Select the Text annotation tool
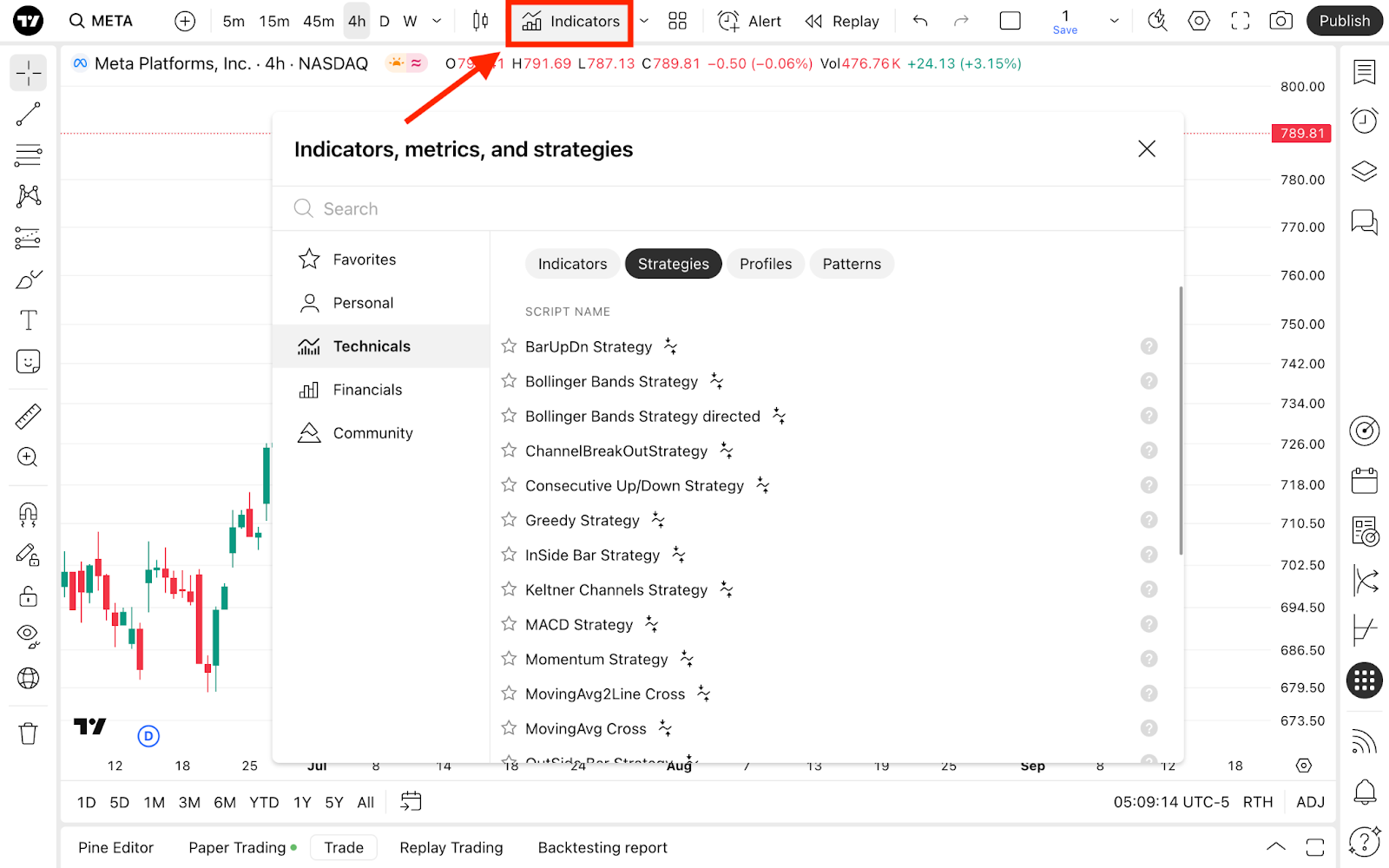 [29, 320]
